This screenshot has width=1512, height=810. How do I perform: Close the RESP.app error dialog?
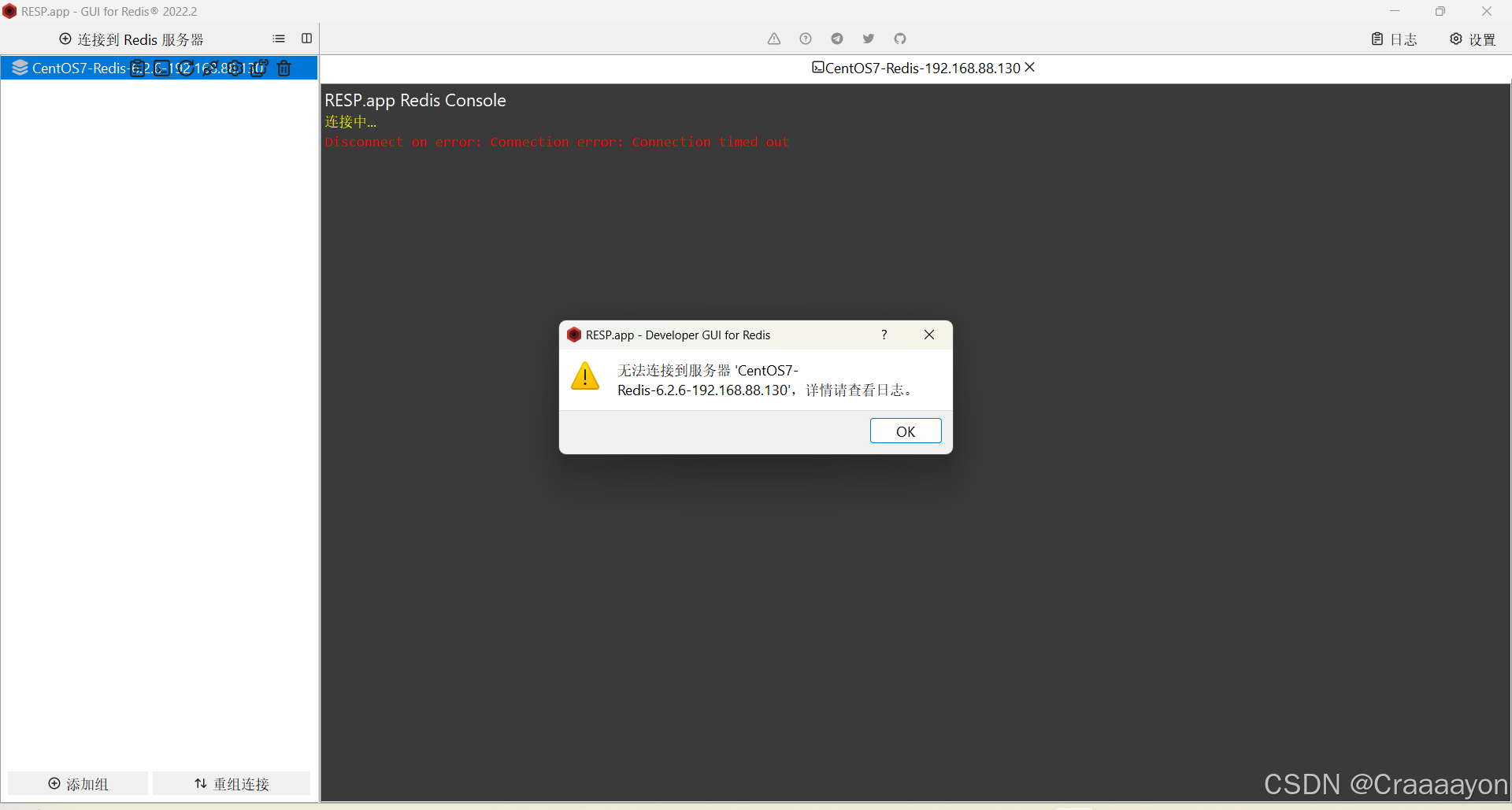pos(929,335)
